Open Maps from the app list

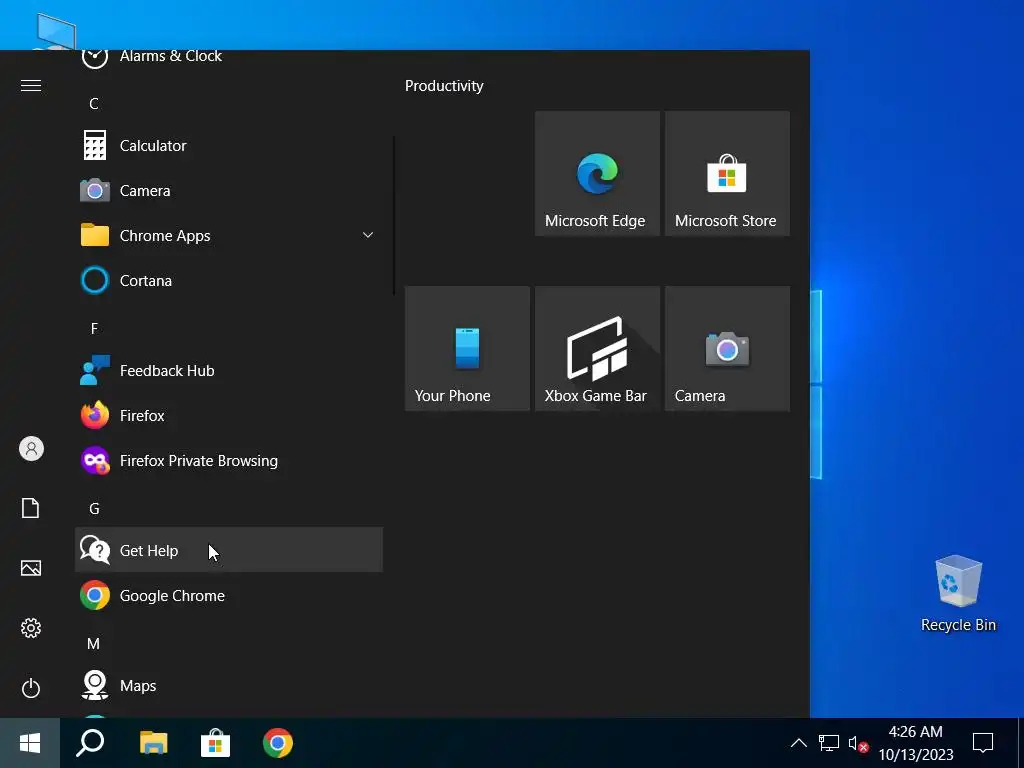tap(229, 685)
